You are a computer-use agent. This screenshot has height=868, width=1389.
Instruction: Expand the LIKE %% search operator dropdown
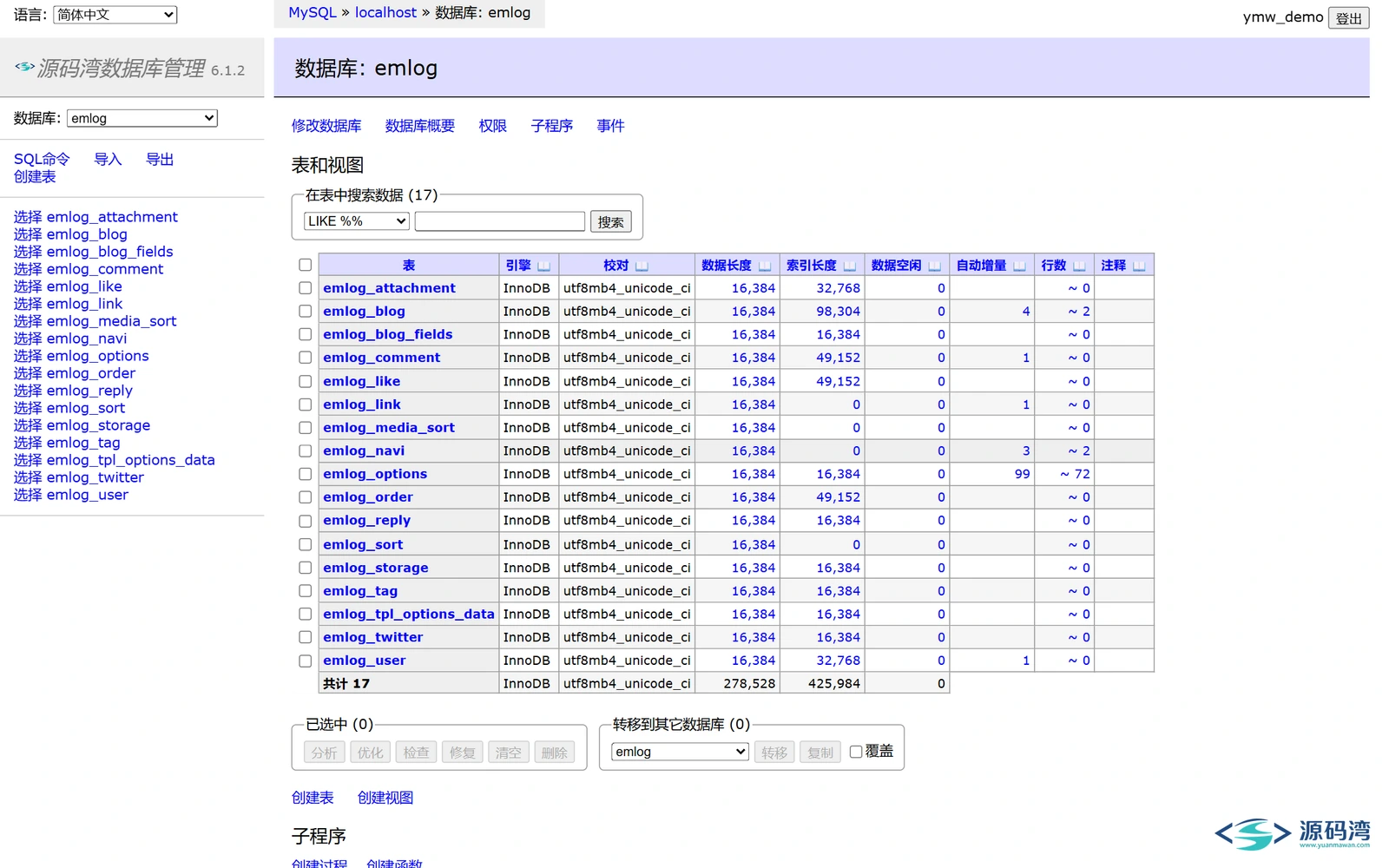click(357, 221)
